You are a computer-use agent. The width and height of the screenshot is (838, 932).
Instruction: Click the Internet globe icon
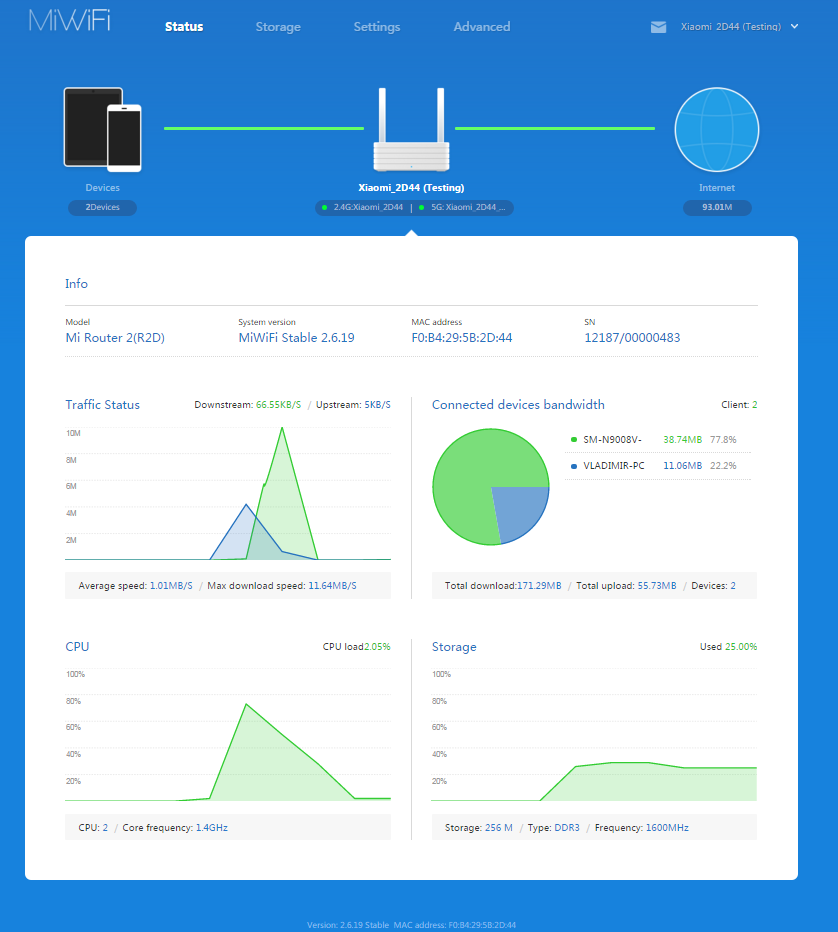pos(717,130)
